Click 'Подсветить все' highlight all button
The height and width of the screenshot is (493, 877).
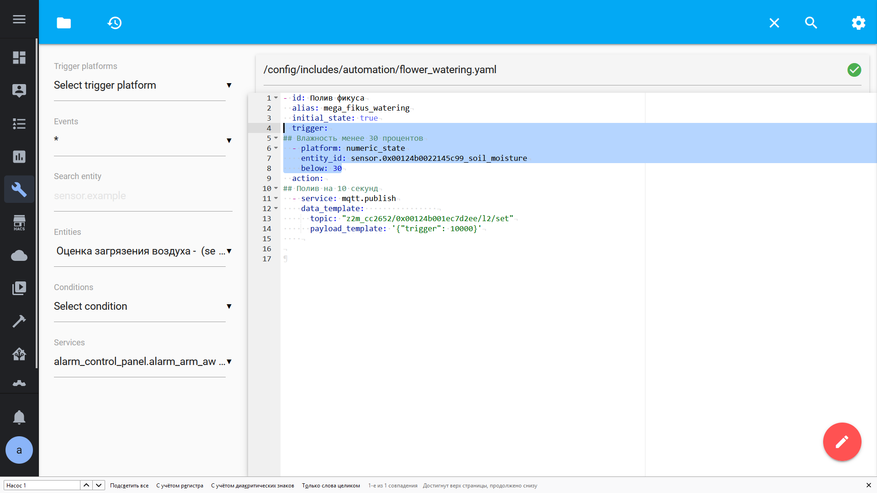click(x=129, y=485)
